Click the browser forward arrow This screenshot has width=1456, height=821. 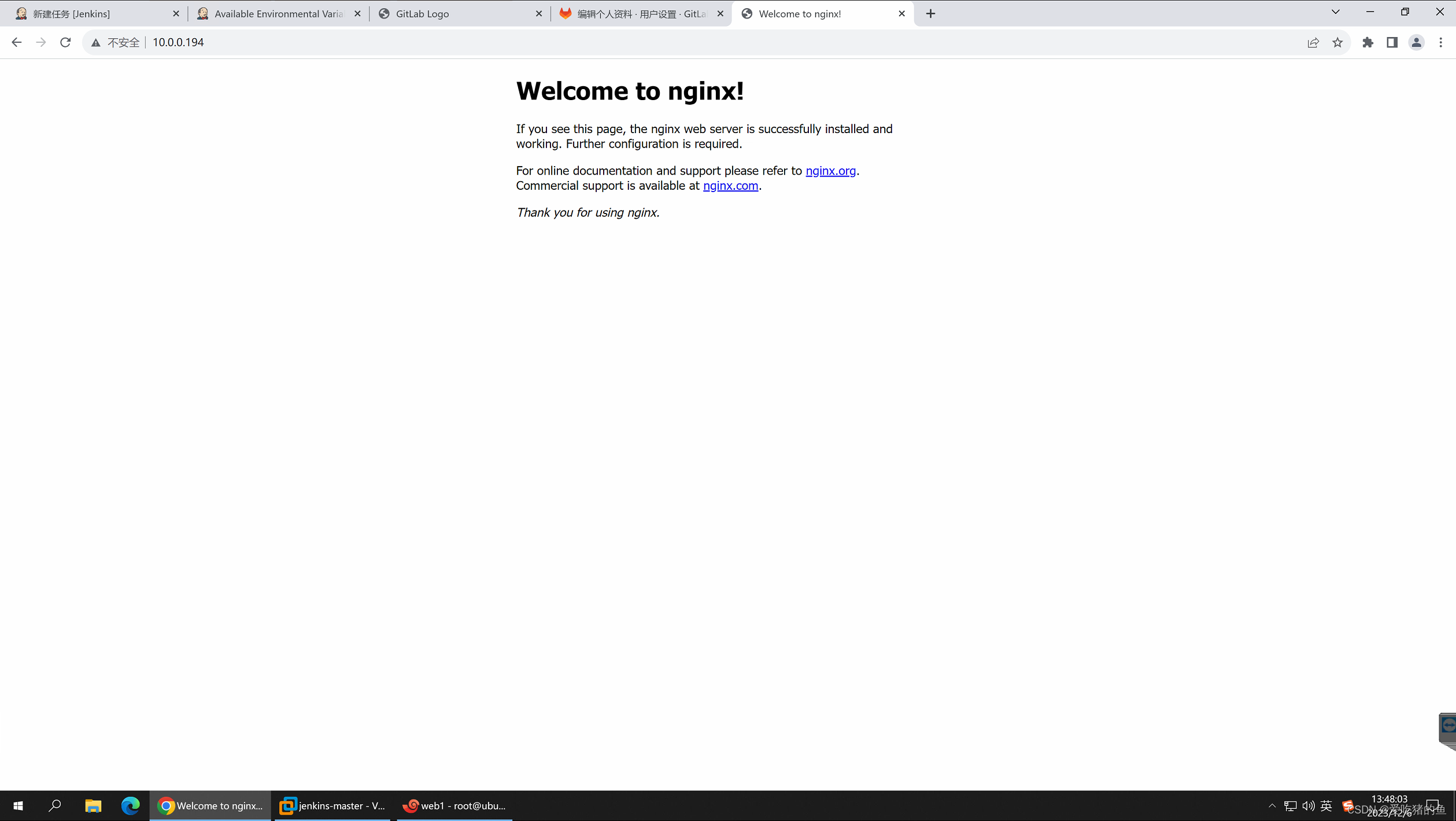point(40,42)
